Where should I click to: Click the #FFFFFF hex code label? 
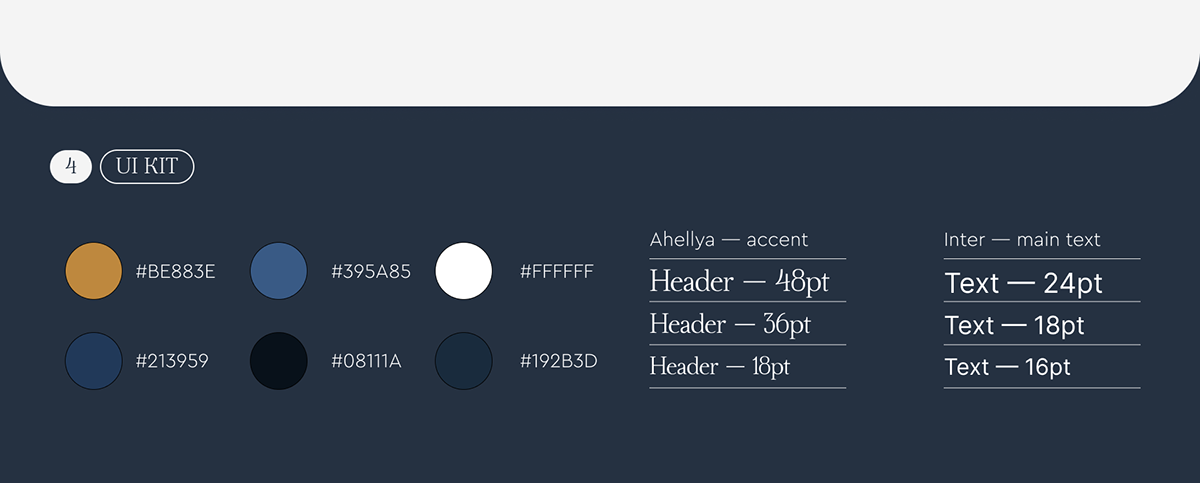tap(557, 271)
